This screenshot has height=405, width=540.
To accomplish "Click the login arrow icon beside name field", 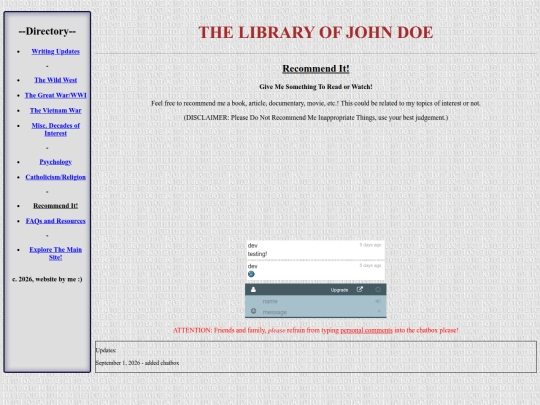I will [x=378, y=301].
